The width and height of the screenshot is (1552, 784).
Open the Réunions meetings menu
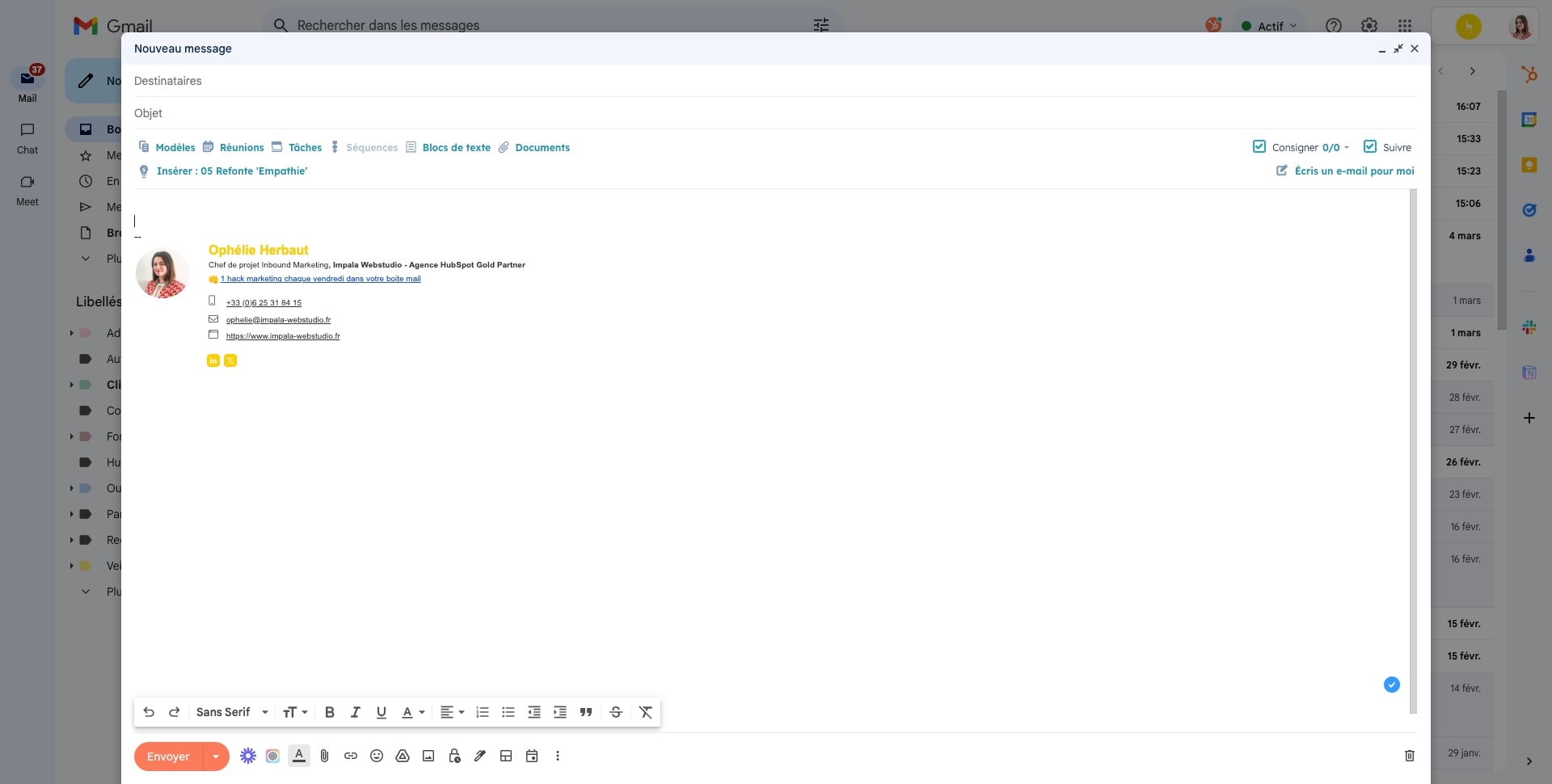point(241,147)
